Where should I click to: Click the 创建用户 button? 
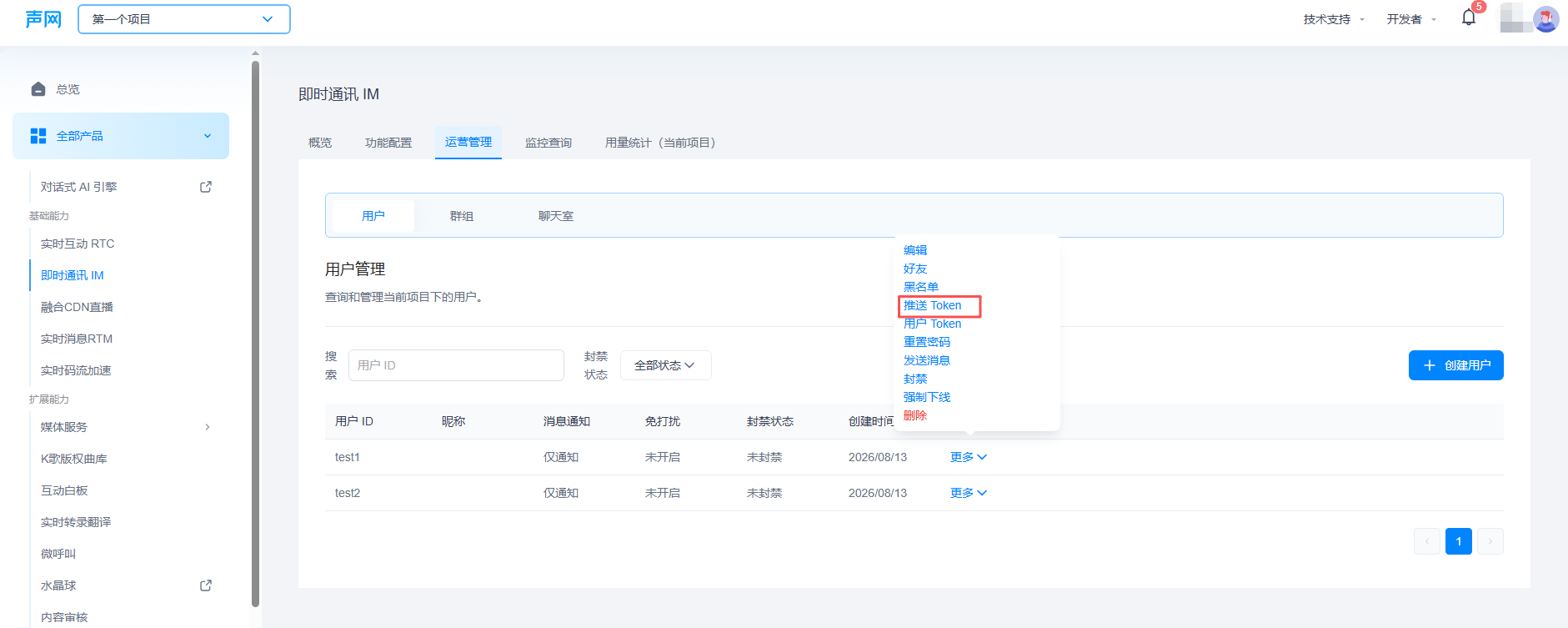(x=1455, y=365)
